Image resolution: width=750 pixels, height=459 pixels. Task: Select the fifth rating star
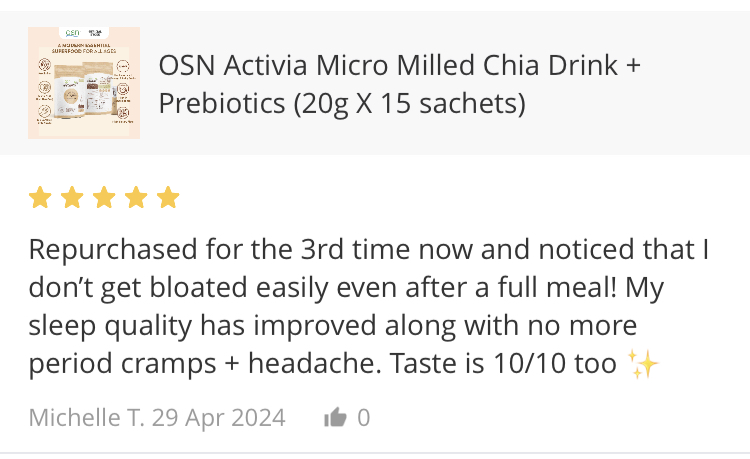click(x=168, y=197)
